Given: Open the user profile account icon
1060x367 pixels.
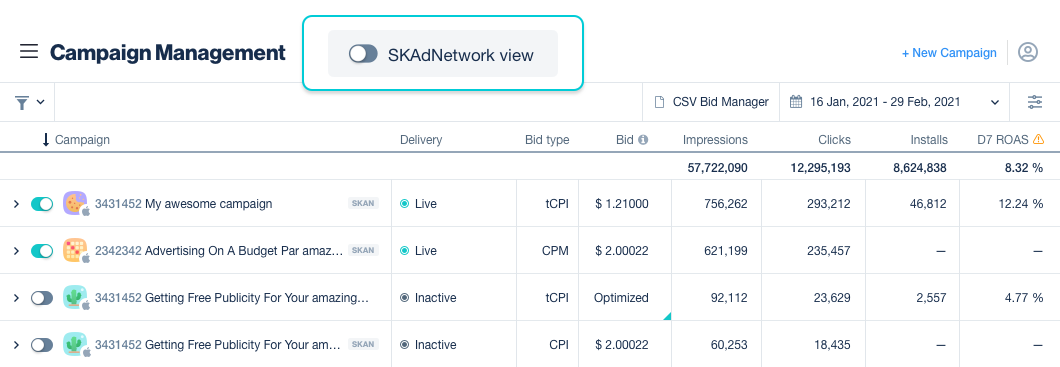Looking at the screenshot, I should [x=1028, y=52].
